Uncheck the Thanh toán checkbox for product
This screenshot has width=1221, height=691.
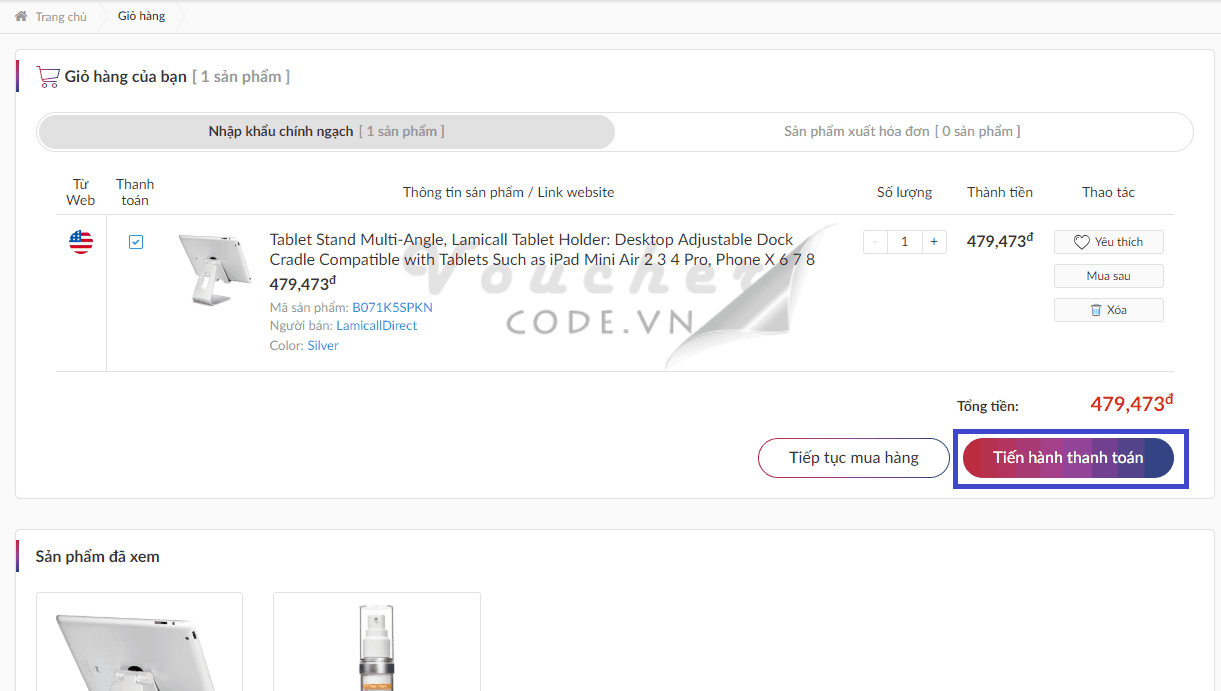click(136, 242)
